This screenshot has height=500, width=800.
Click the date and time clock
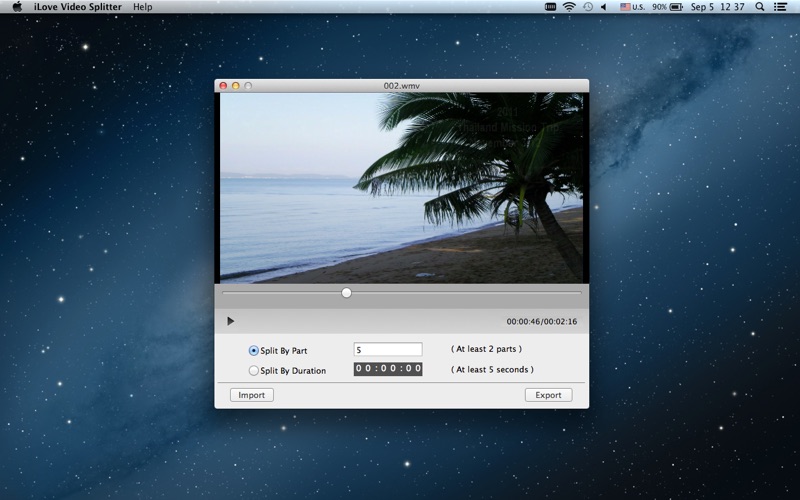[x=718, y=7]
